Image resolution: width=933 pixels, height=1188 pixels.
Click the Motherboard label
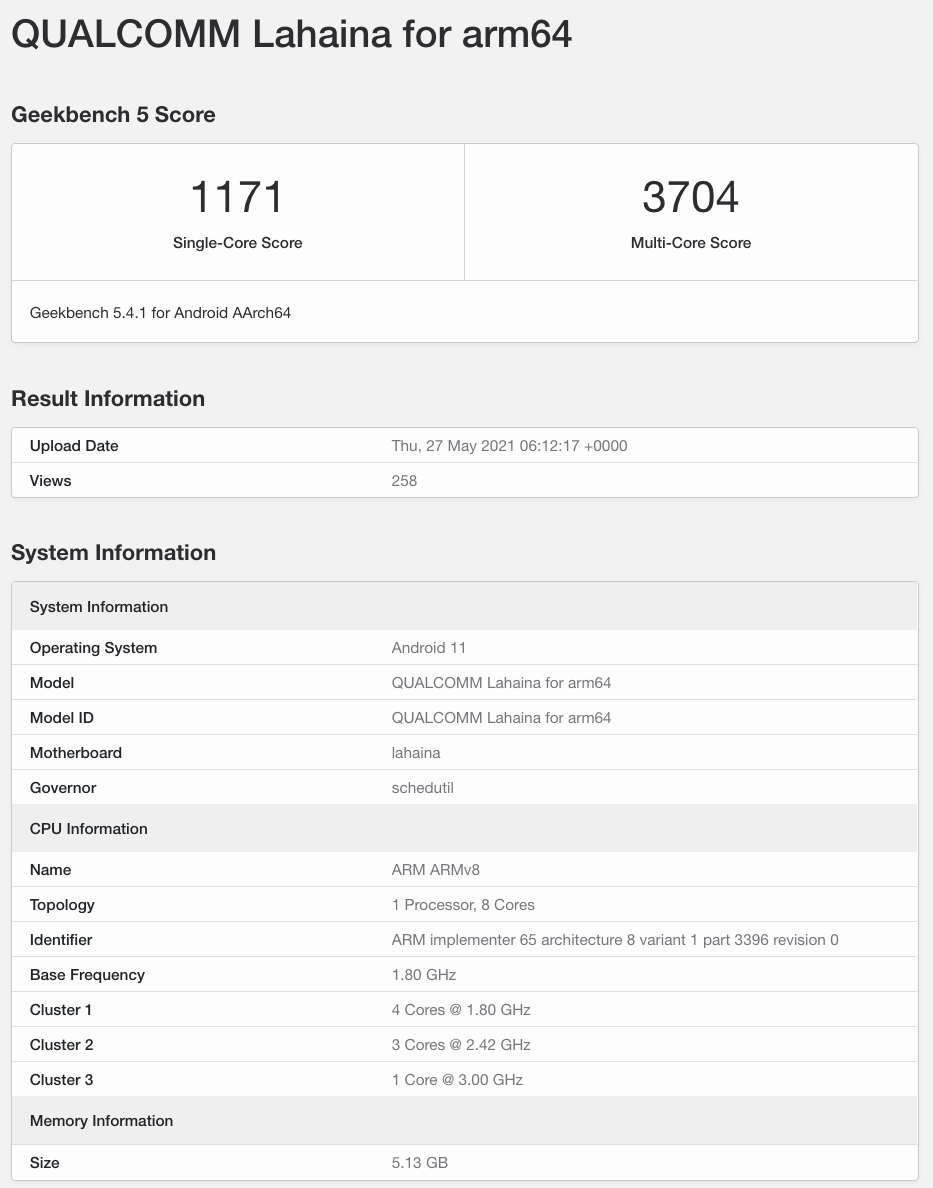[x=76, y=752]
